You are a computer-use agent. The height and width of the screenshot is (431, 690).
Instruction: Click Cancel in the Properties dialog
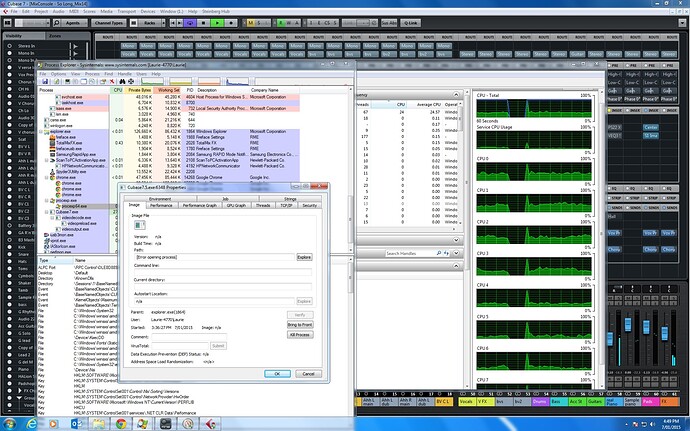308,374
